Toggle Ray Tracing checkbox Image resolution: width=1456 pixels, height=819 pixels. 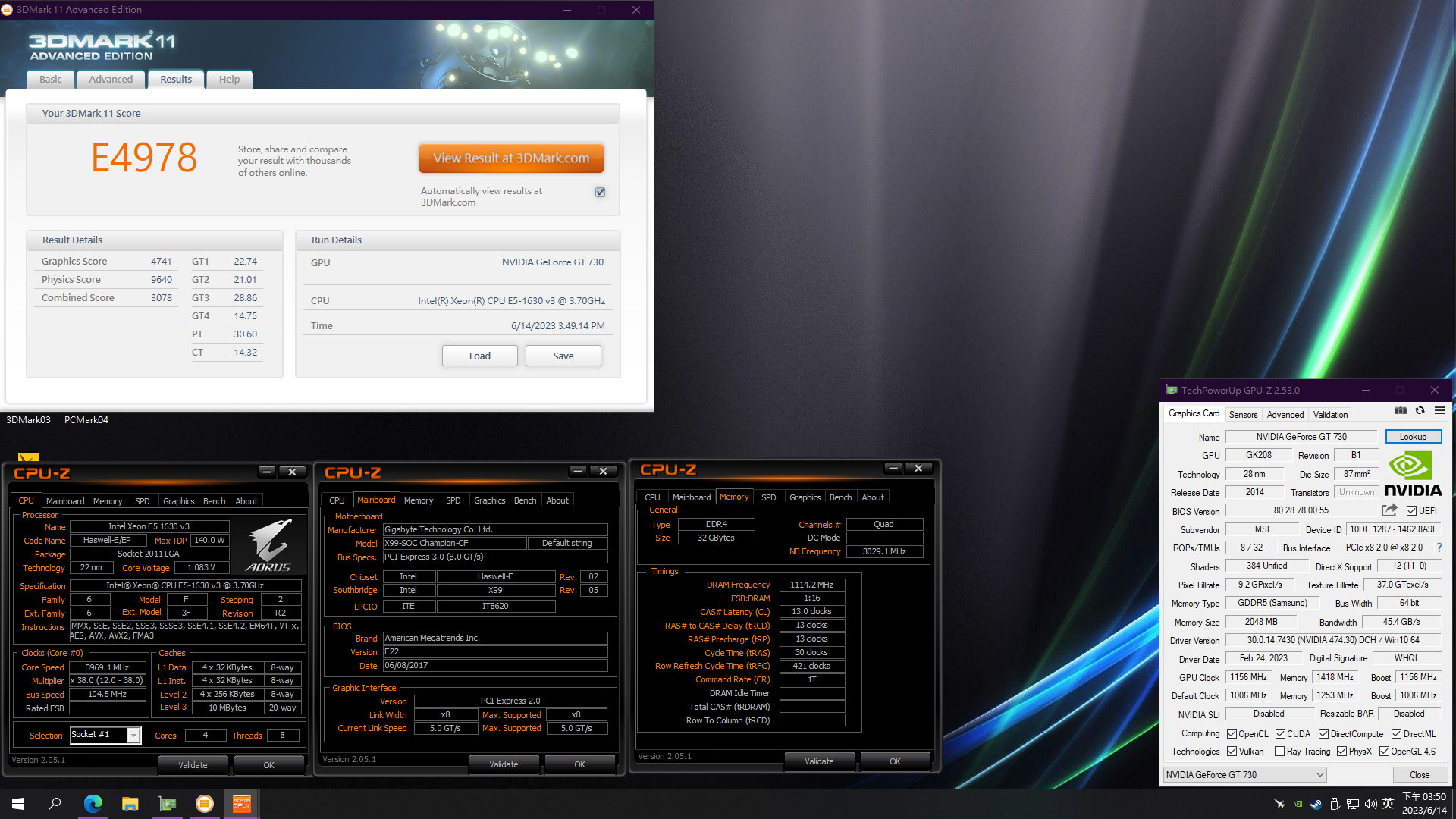click(1280, 752)
